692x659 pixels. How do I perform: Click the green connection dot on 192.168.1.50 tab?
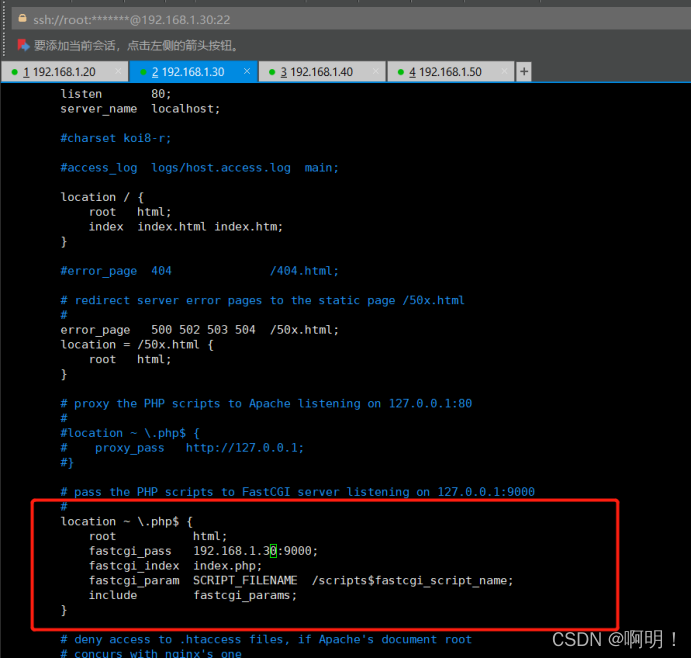click(x=401, y=72)
